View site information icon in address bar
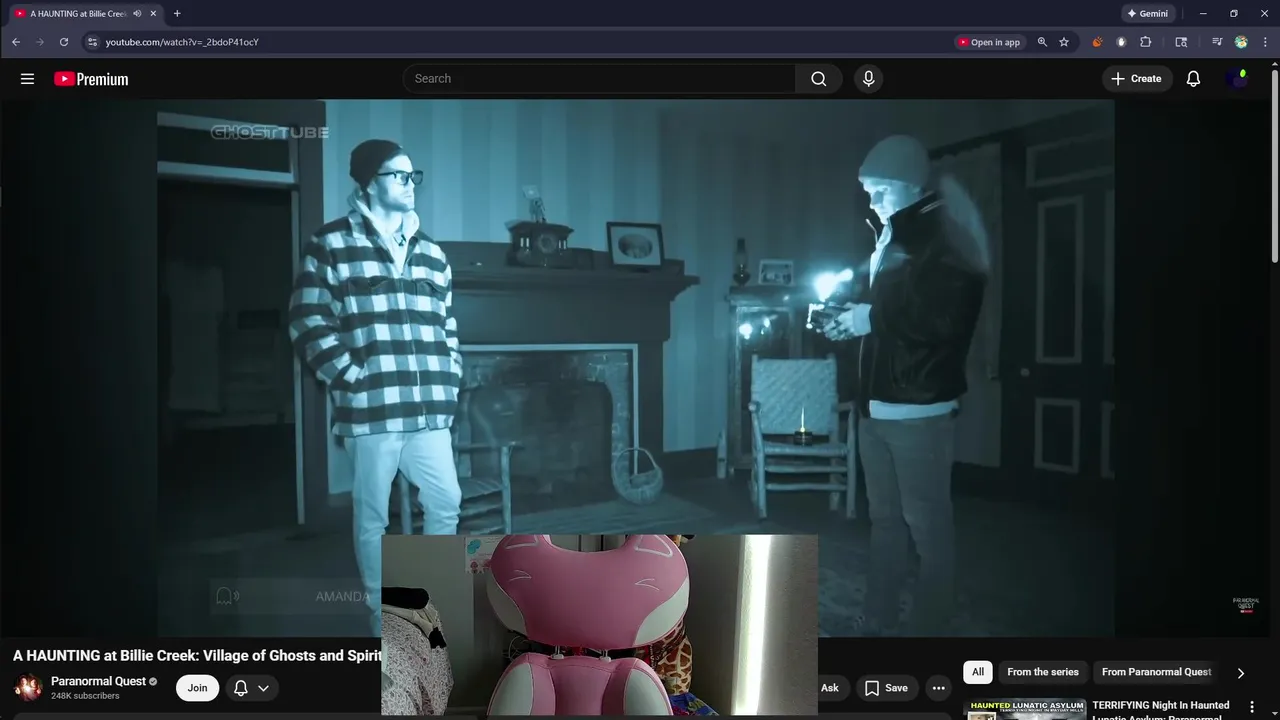This screenshot has height=720, width=1280. click(x=92, y=42)
